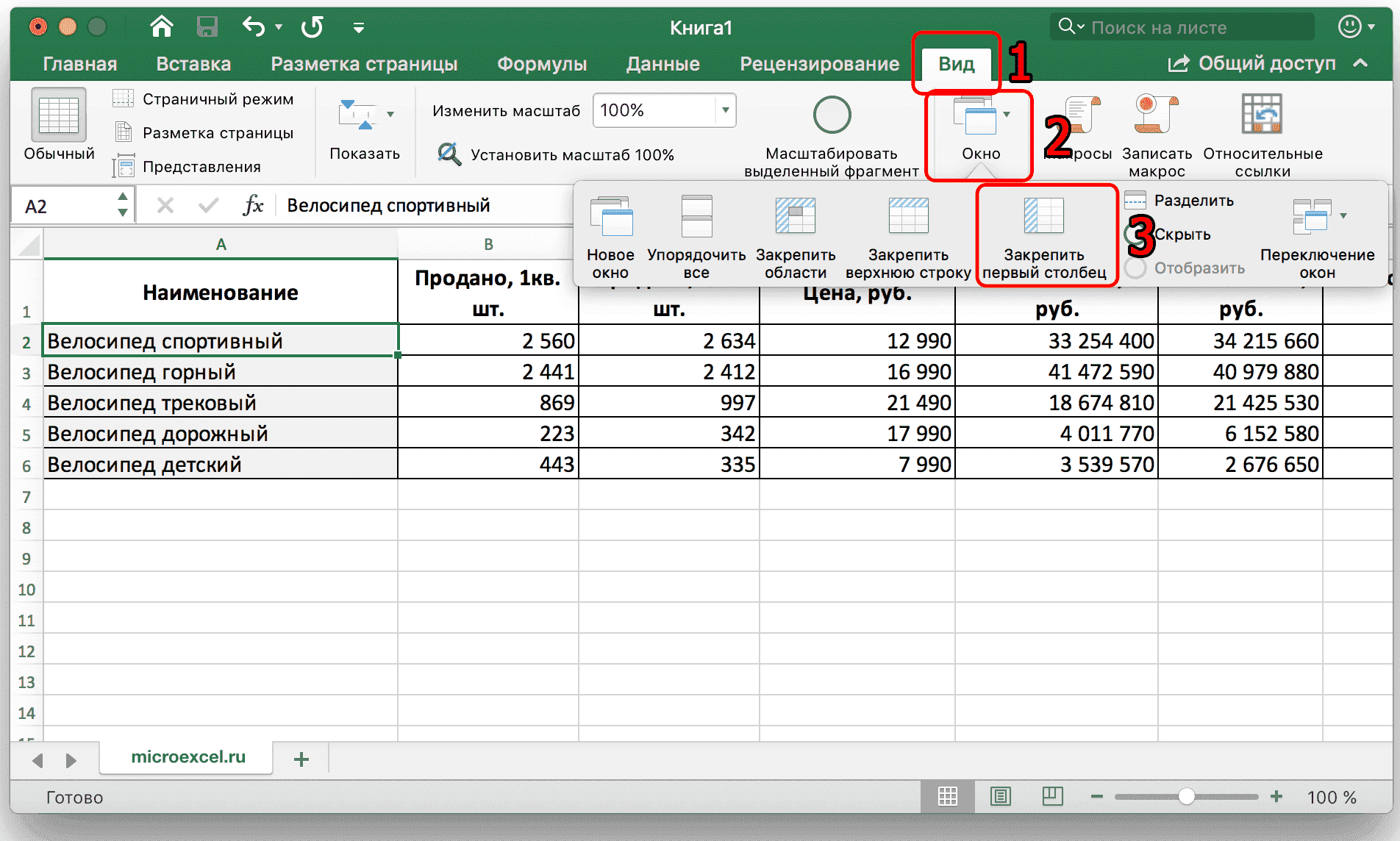Select Закрепить области

click(x=796, y=235)
